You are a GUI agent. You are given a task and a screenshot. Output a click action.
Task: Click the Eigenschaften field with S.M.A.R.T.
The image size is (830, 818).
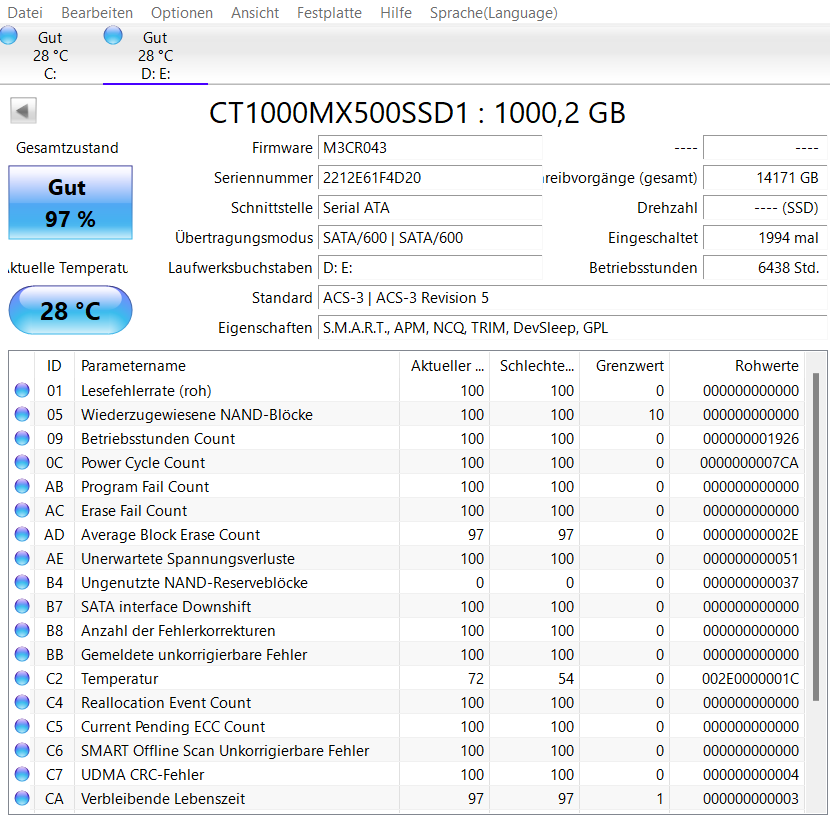[573, 328]
